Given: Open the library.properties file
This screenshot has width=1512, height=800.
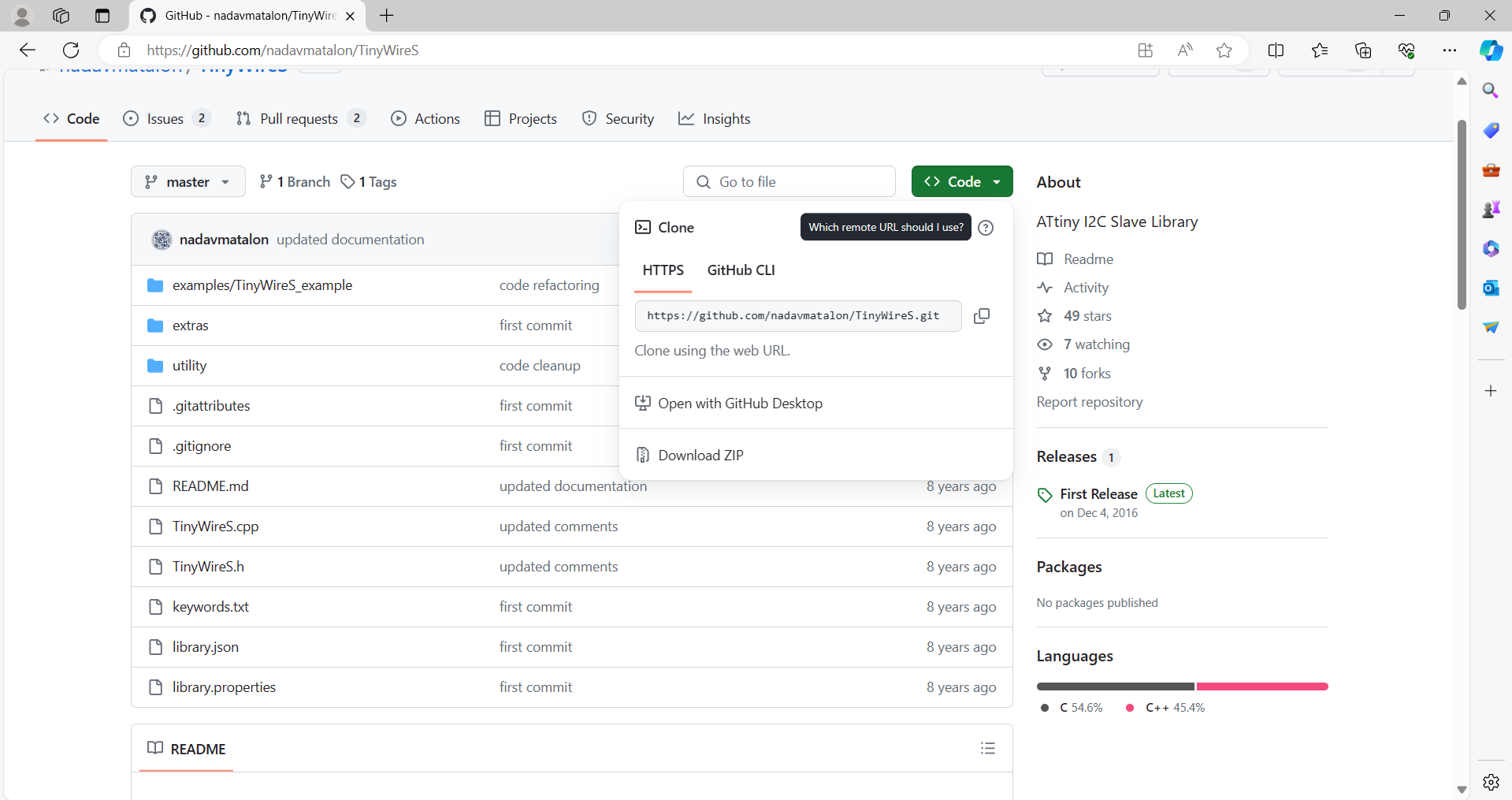Looking at the screenshot, I should (225, 687).
